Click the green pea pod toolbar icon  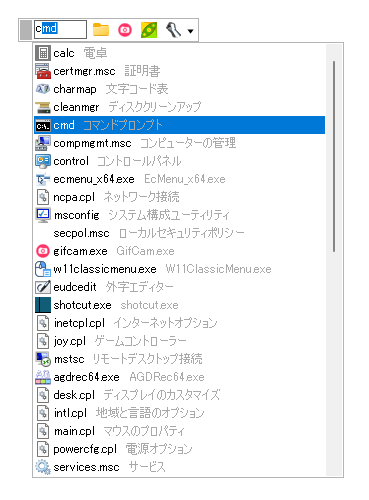pos(149,30)
